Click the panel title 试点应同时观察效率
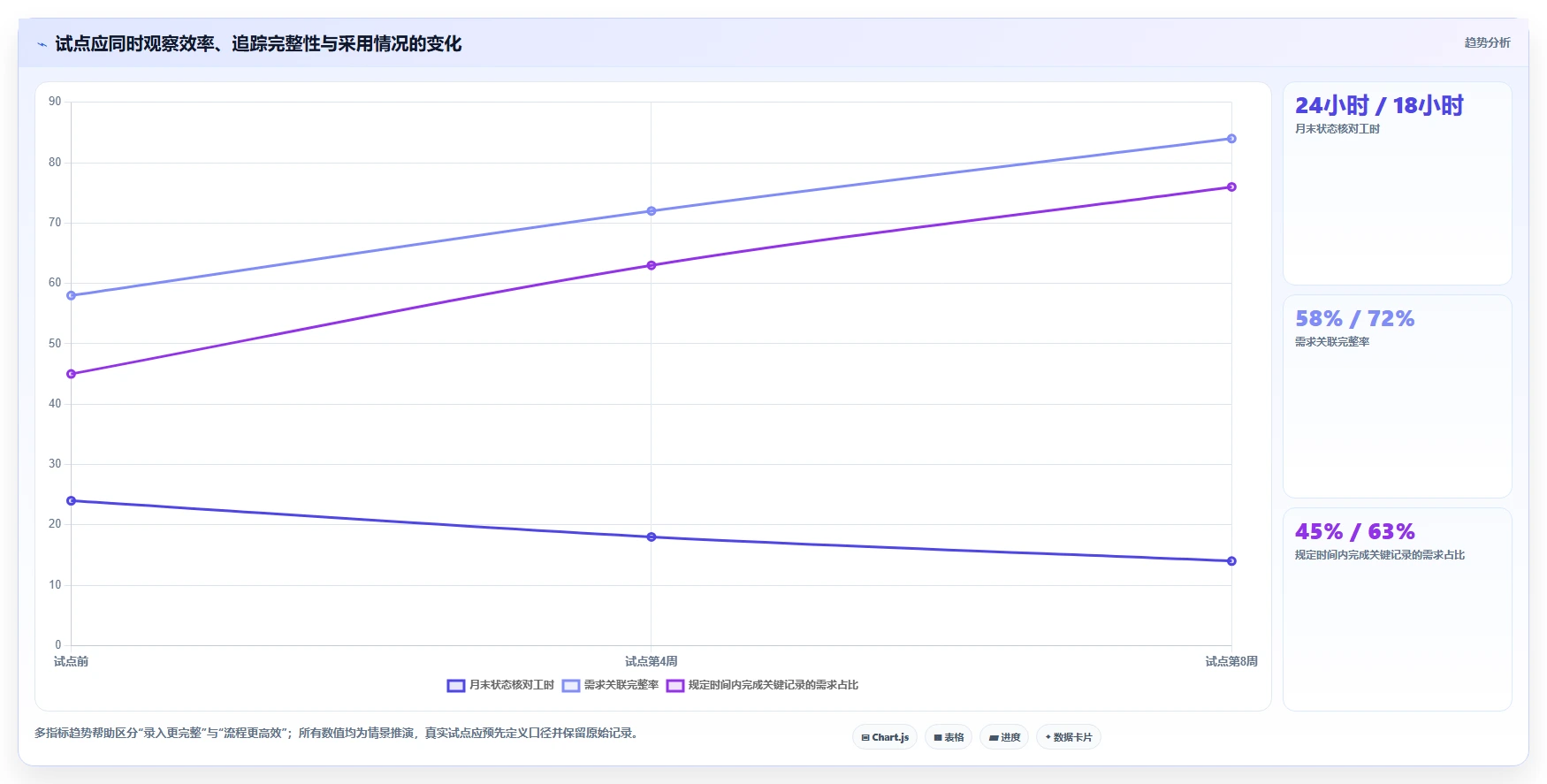1547x784 pixels. point(258,43)
